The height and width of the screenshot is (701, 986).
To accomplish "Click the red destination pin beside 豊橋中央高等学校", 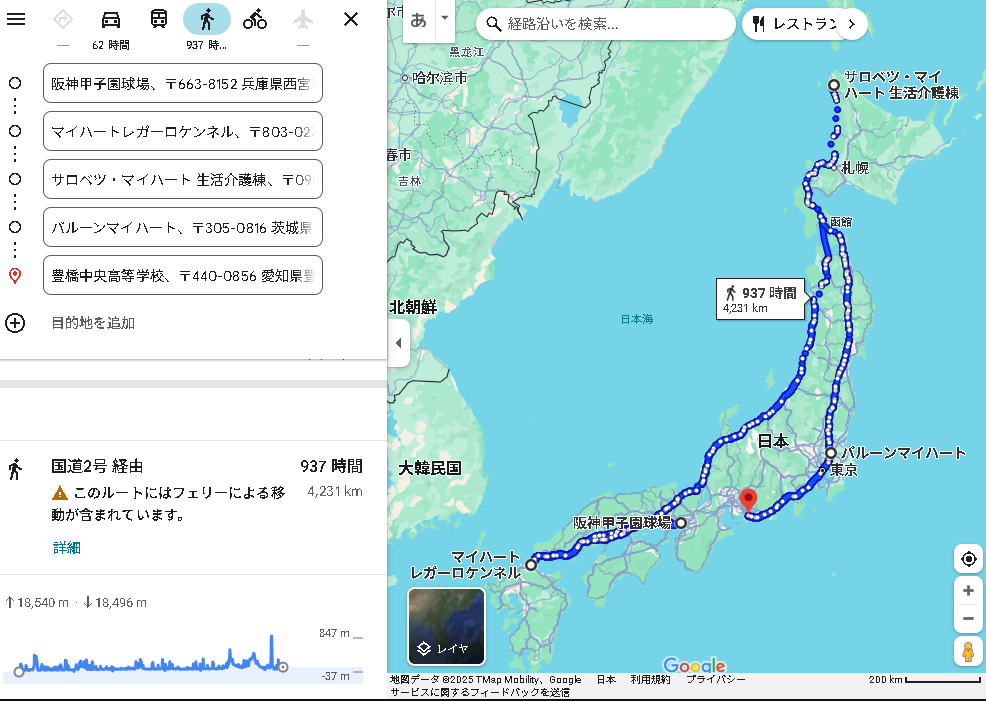I will [15, 275].
